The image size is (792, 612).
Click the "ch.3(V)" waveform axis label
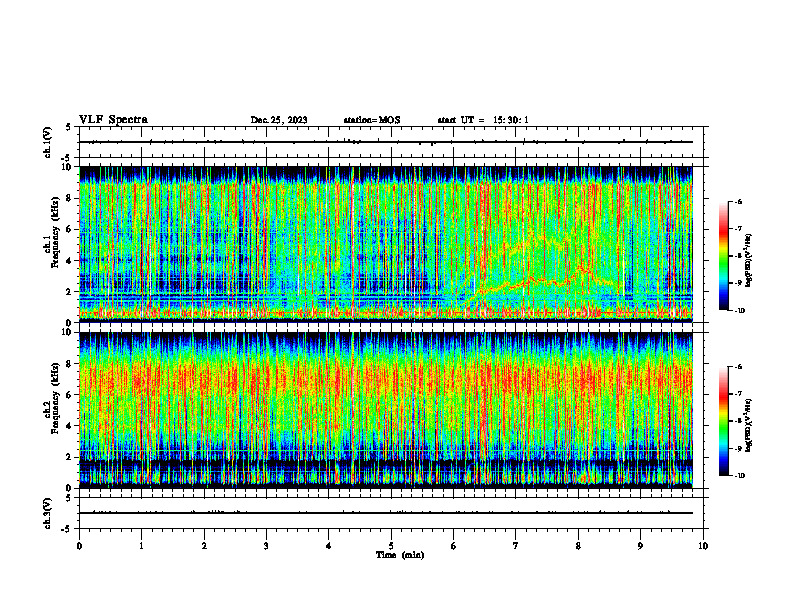48,514
